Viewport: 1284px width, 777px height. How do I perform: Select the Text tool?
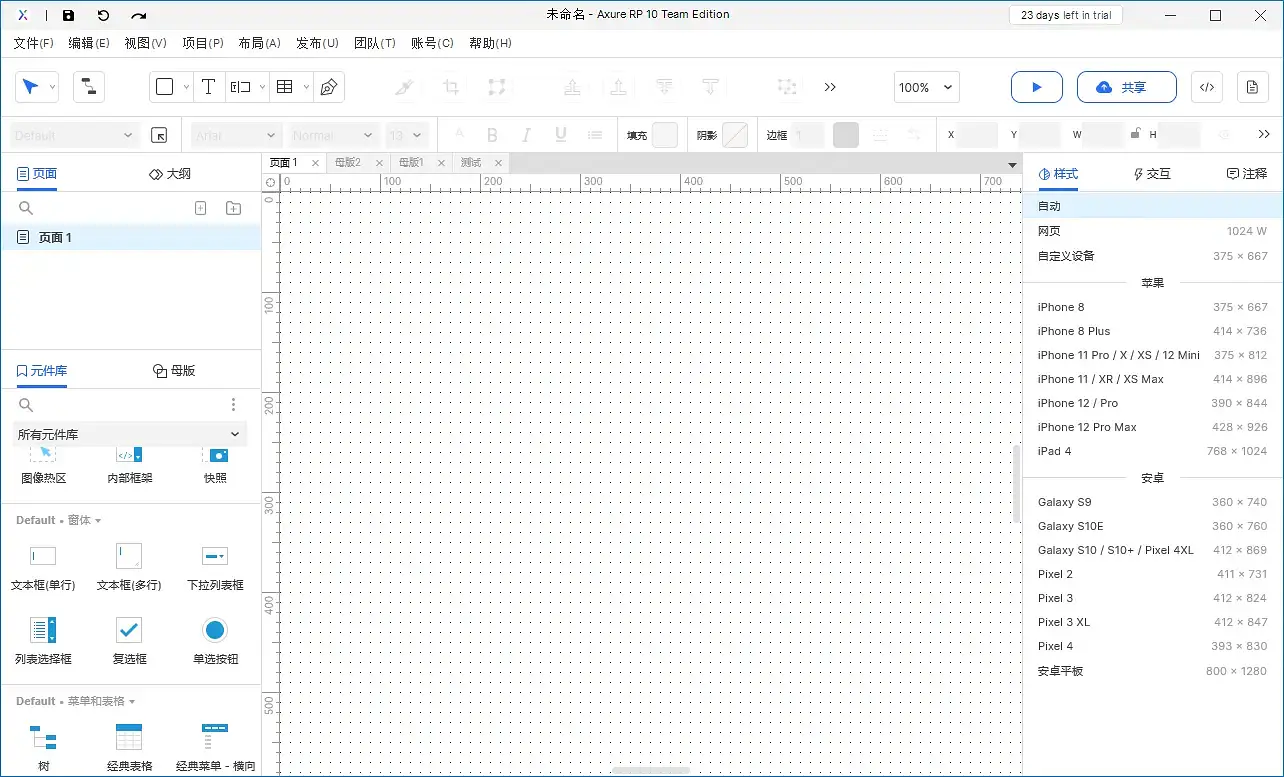(x=208, y=87)
